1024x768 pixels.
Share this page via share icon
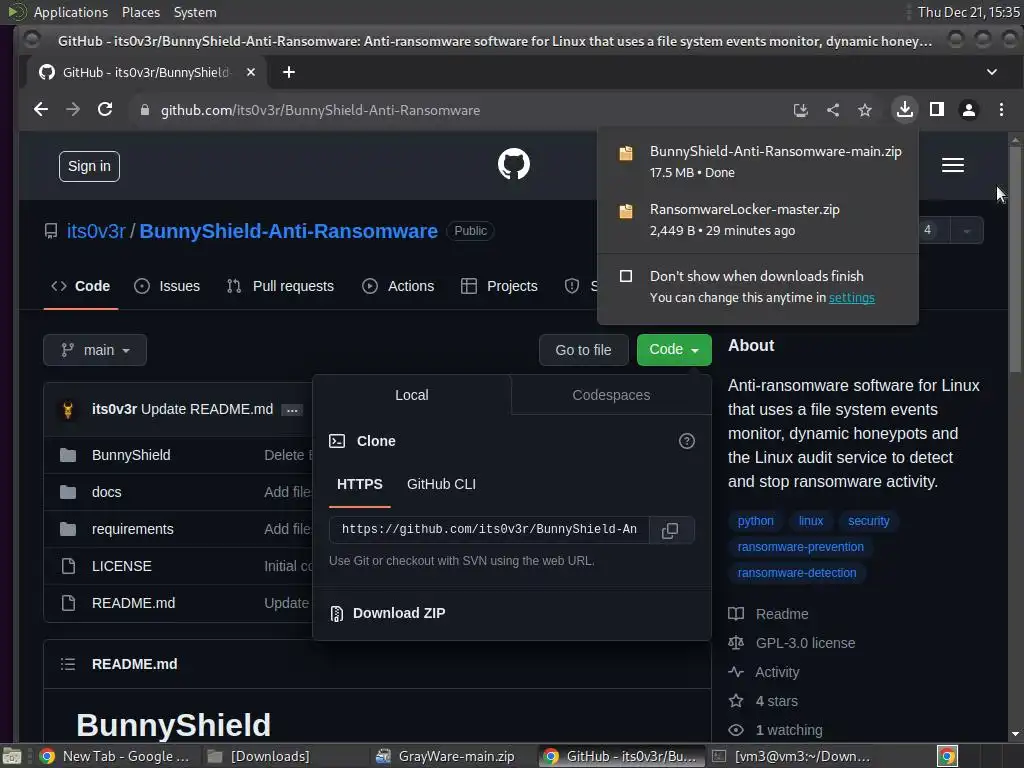pos(833,110)
